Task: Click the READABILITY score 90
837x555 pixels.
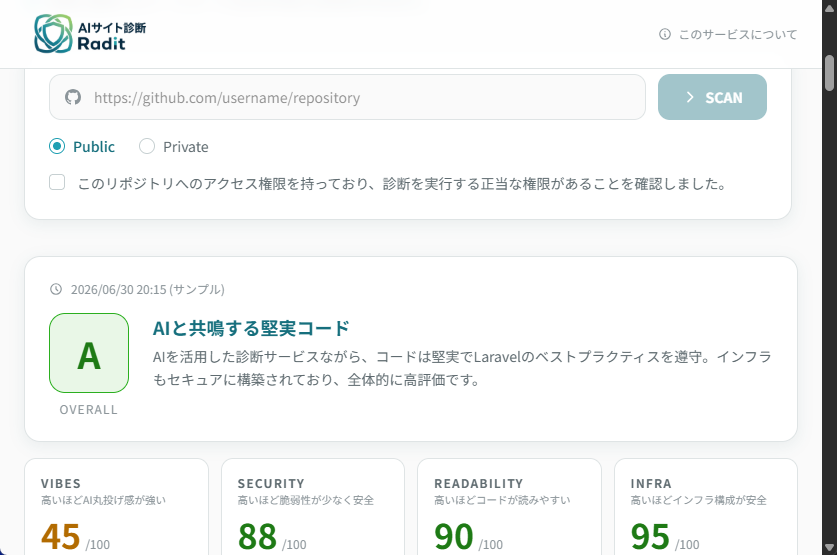Action: coord(454,536)
